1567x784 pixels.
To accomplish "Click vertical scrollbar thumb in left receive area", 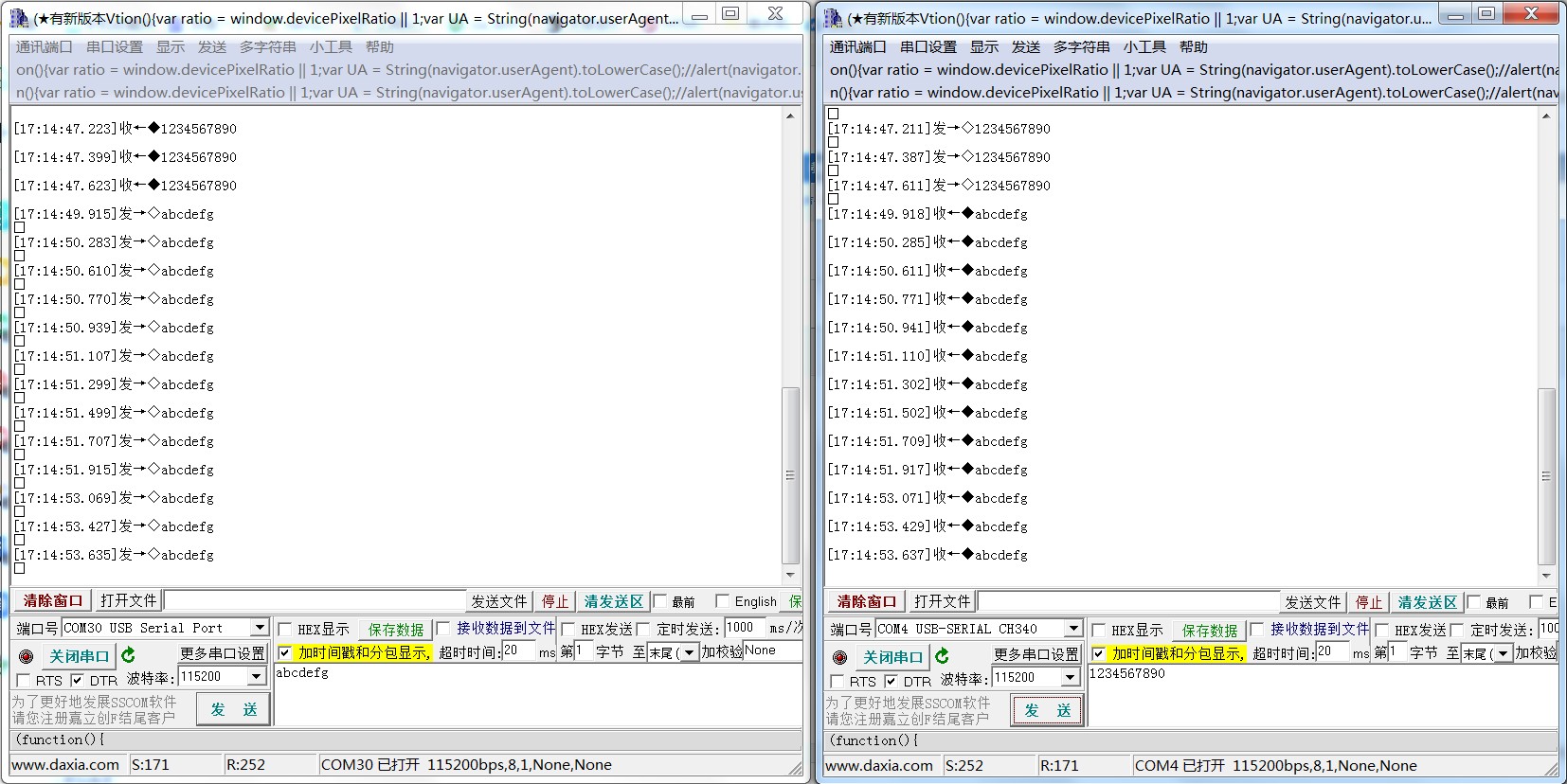I will tap(790, 475).
